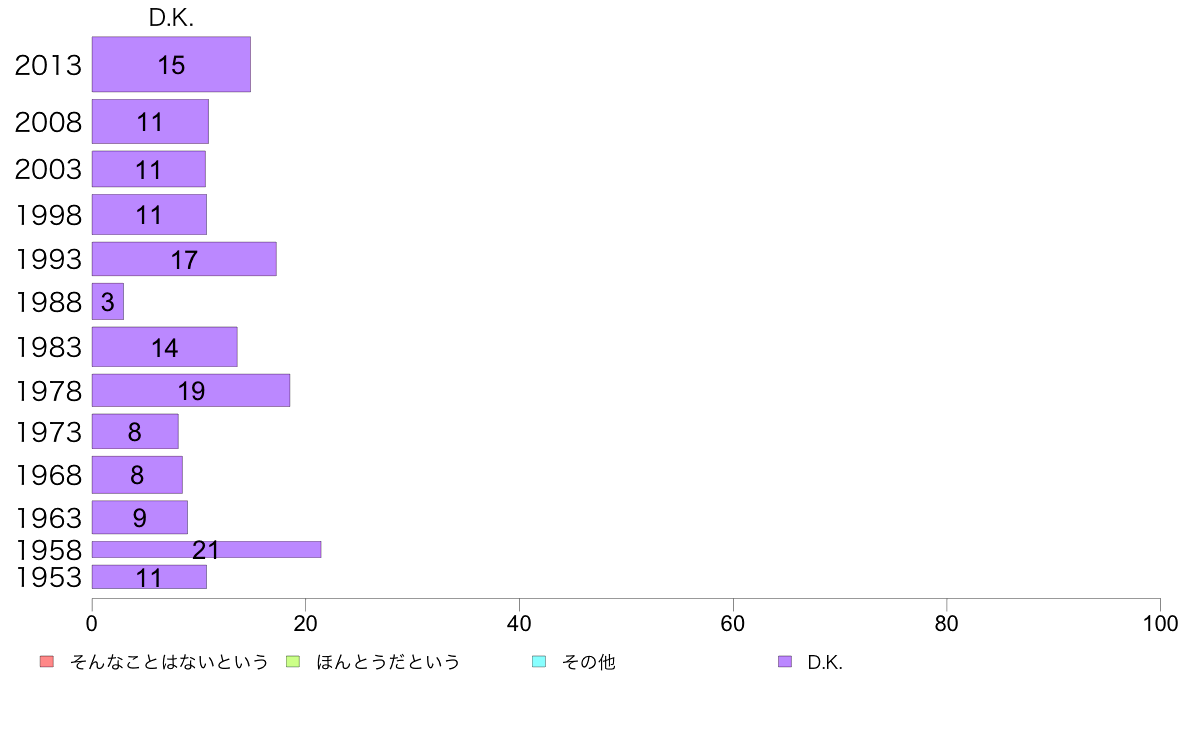The width and height of the screenshot is (1188, 736).
Task: Select the 1958 bar showing 21
Action: (206, 550)
